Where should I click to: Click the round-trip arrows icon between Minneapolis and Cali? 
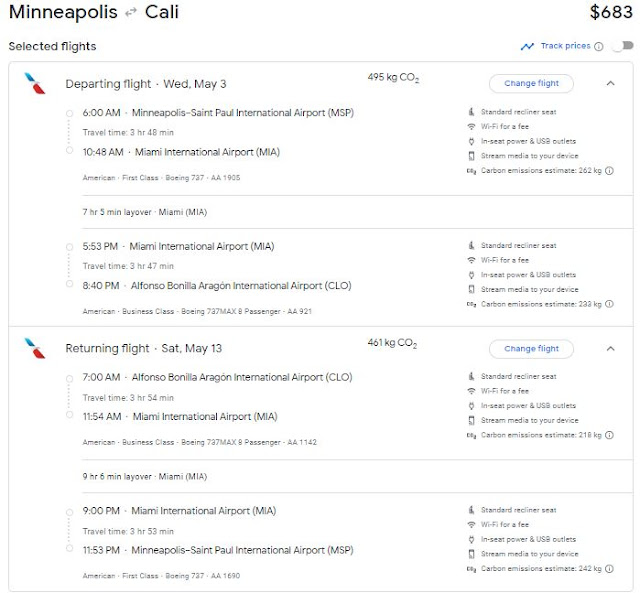131,13
